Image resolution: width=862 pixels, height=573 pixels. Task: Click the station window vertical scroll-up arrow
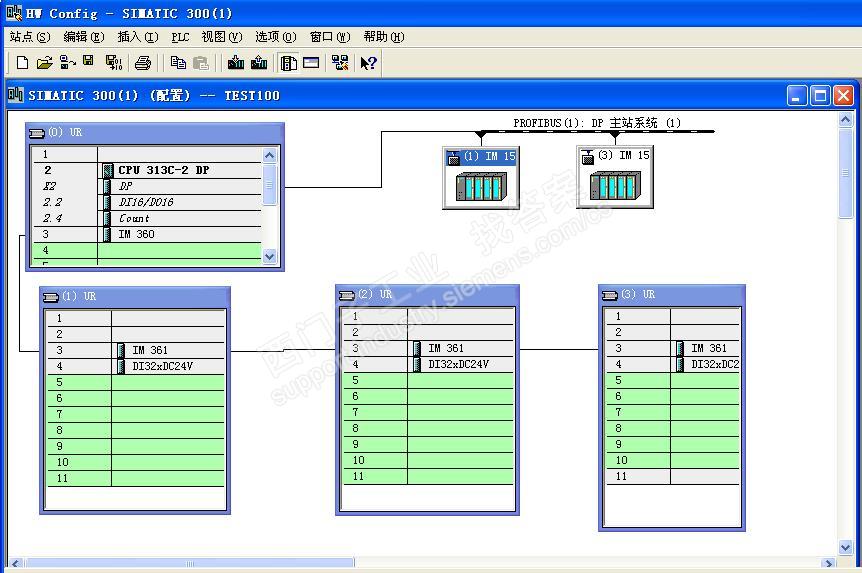click(846, 119)
